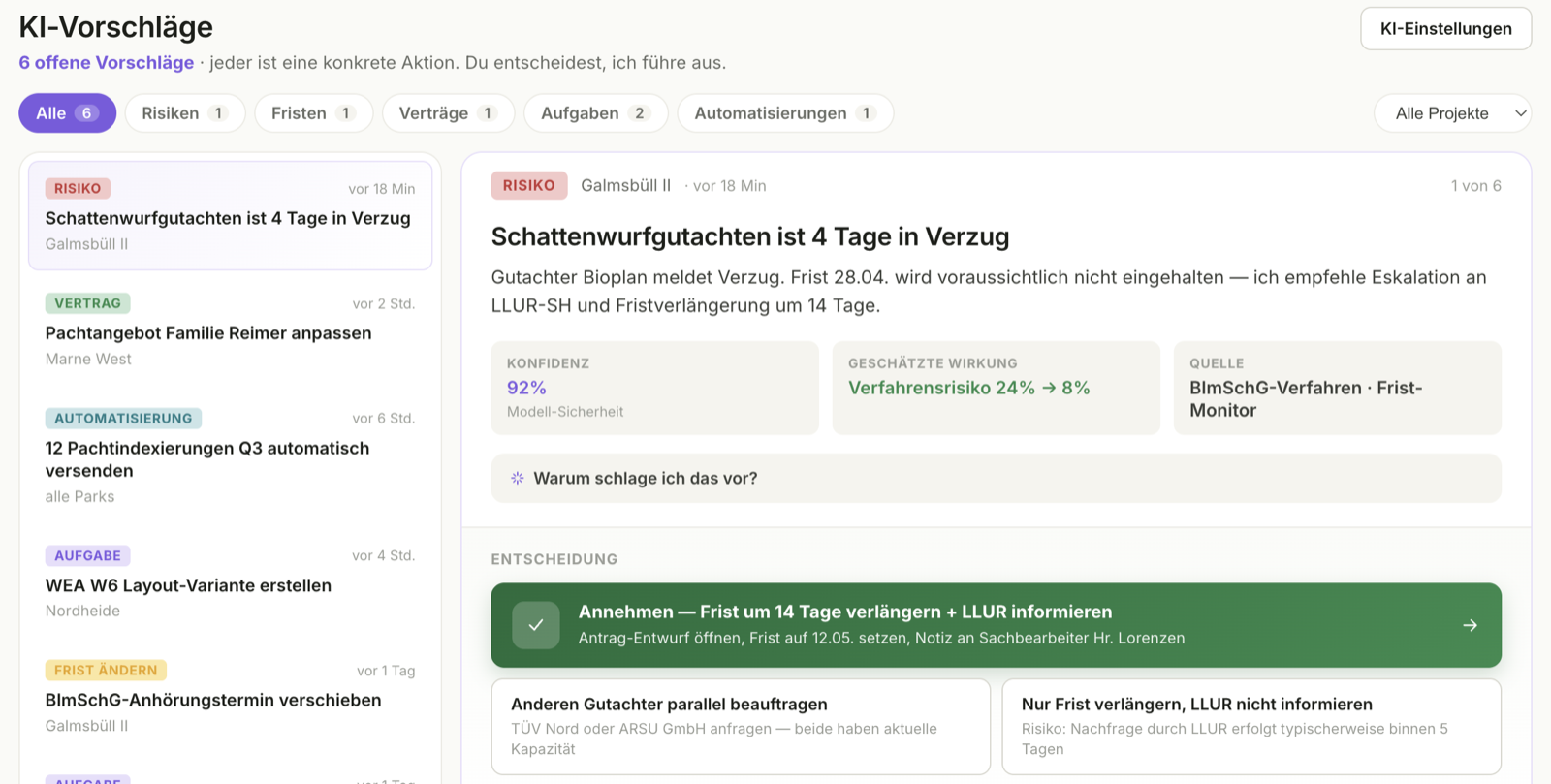Click the sparkle icon beside 'Warum schlage ich das vor?'
The height and width of the screenshot is (784, 1551).
point(518,478)
